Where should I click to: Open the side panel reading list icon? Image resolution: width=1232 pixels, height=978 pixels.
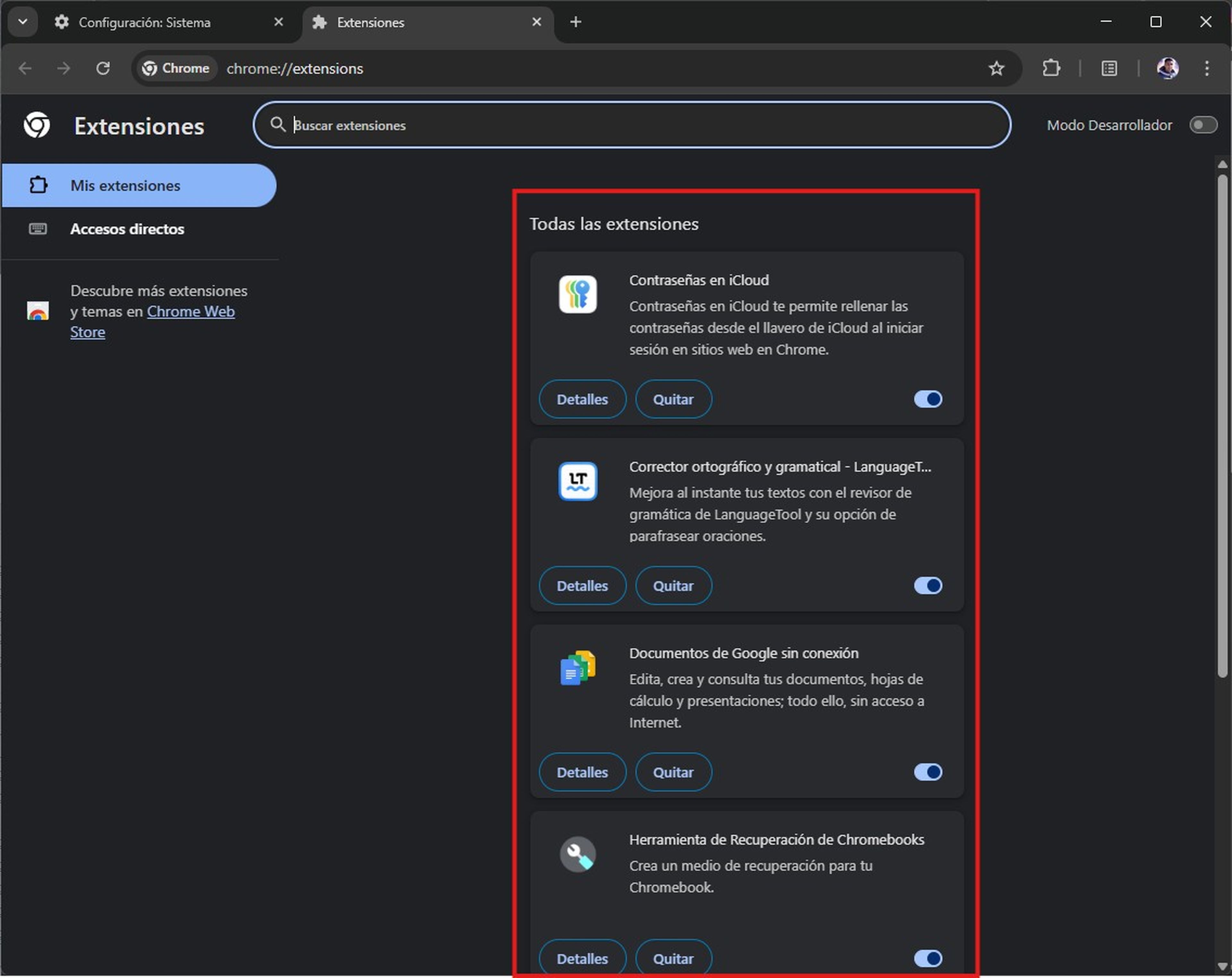(x=1109, y=69)
